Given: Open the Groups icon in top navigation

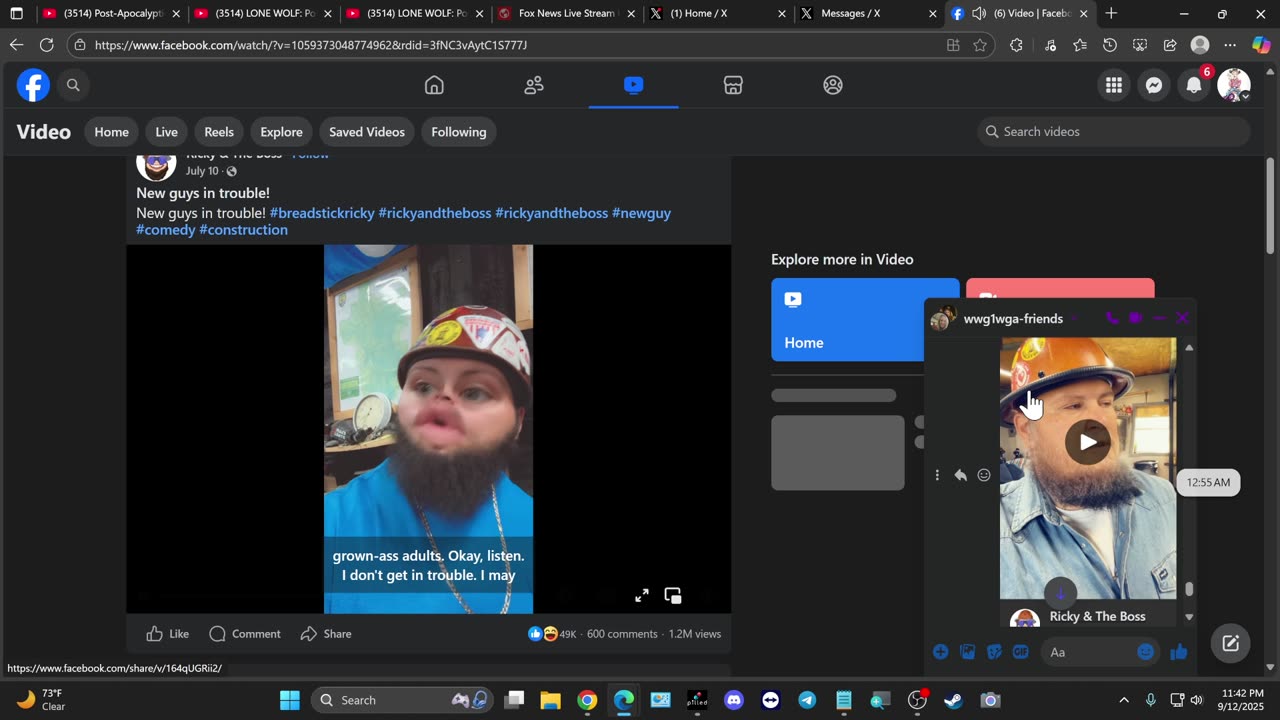Looking at the screenshot, I should pos(833,85).
